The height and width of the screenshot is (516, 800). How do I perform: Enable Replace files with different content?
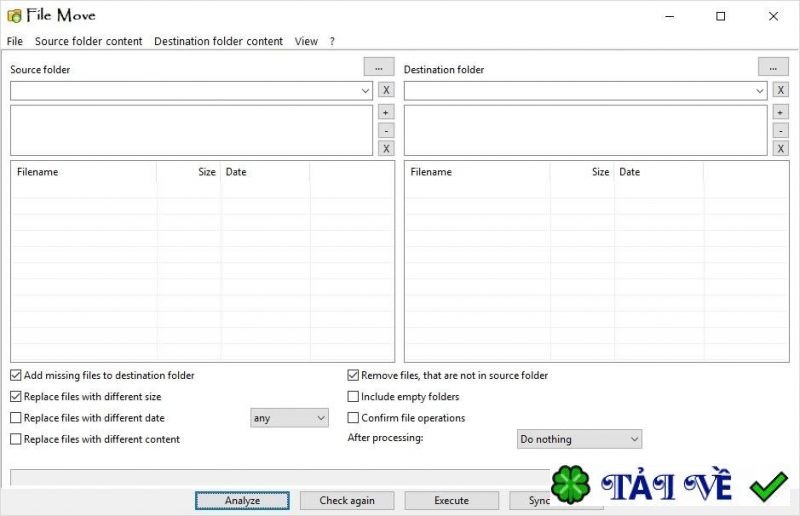(x=16, y=439)
